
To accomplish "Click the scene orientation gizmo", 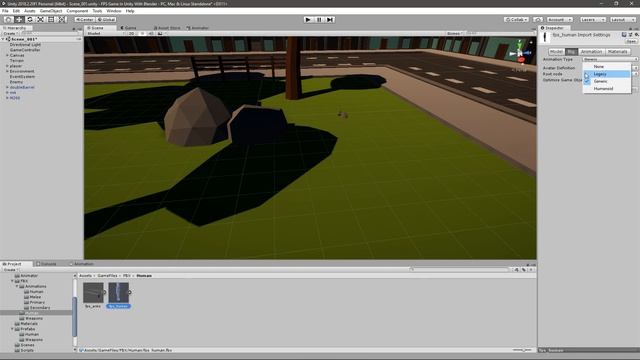I will [x=520, y=53].
